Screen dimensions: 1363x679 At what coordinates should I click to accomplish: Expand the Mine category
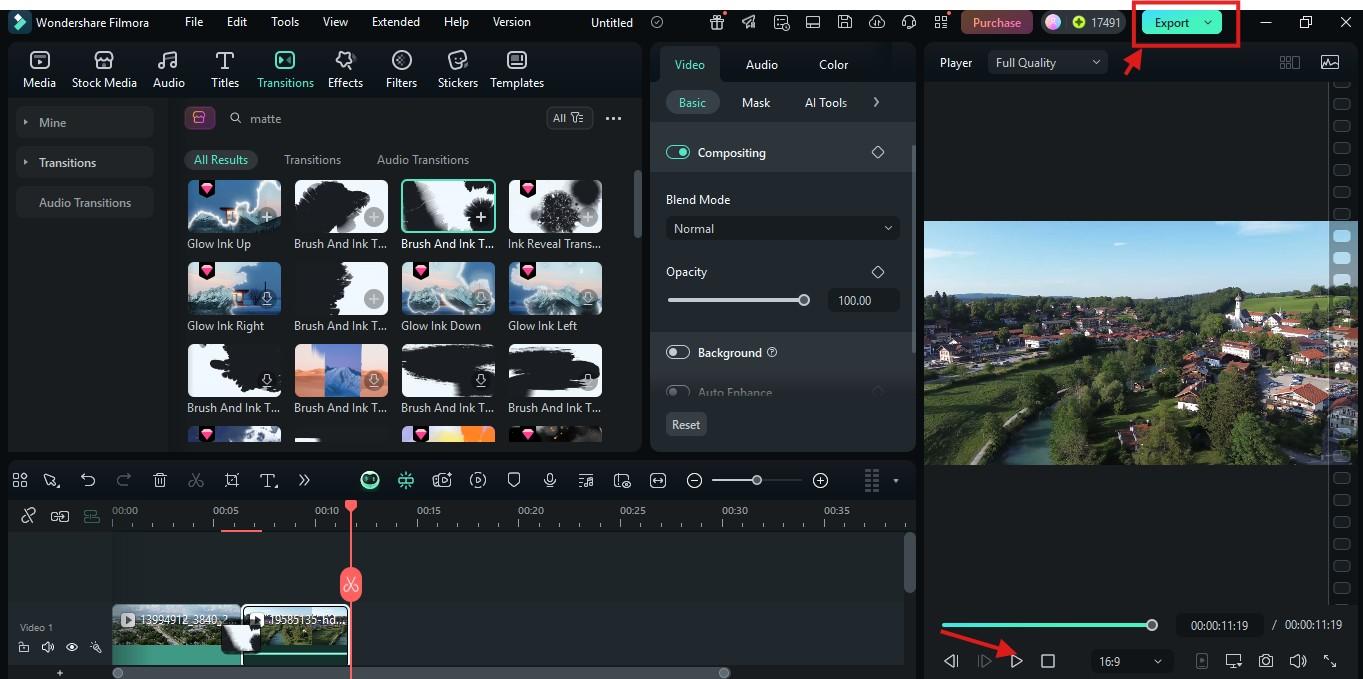pos(84,122)
